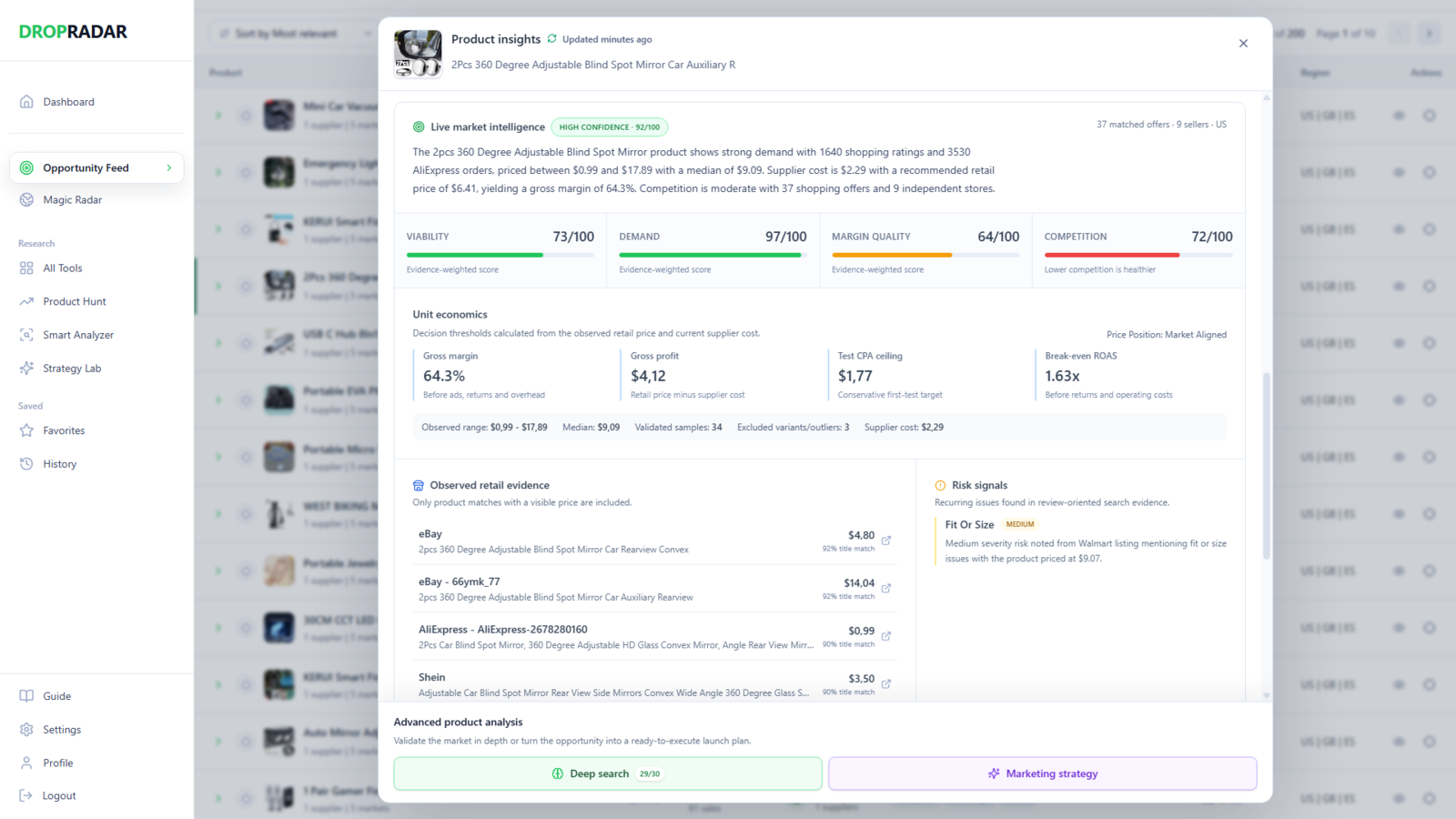Viewport: 1456px width, 819px height.
Task: Click the "Price Position: Market Aligned" text
Action: [1167, 335]
